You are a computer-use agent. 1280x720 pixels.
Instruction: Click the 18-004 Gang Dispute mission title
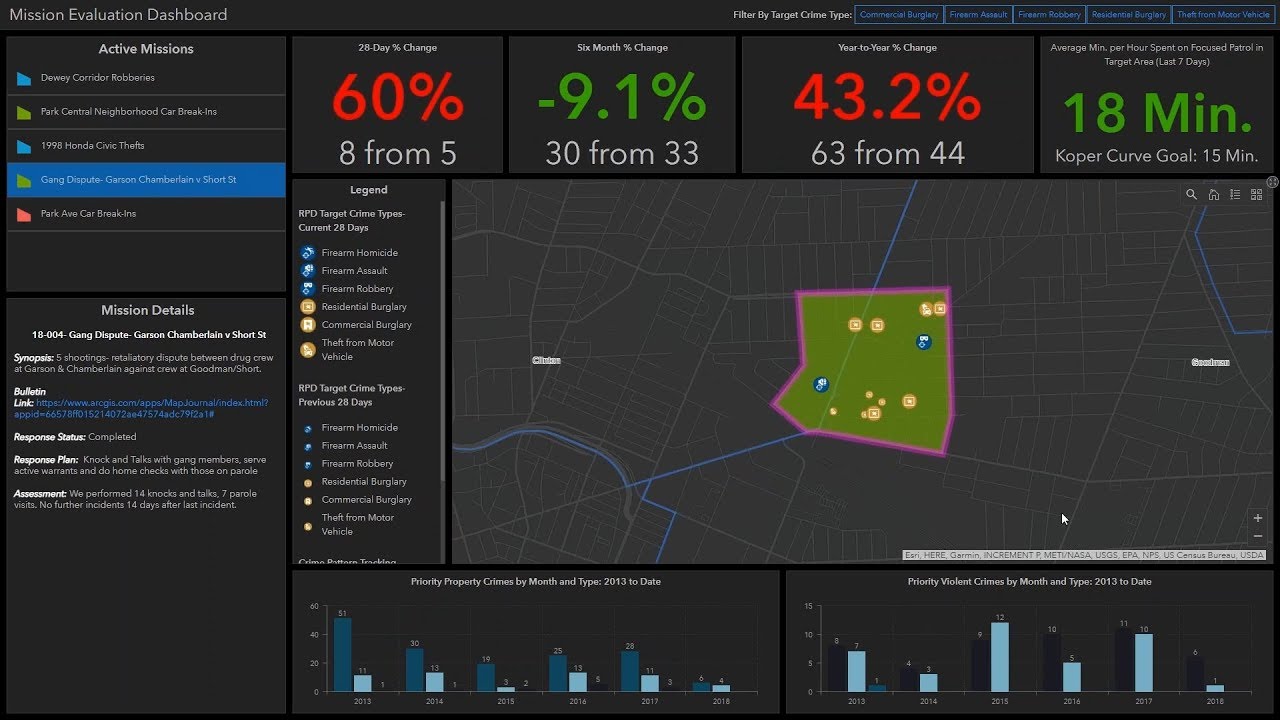point(149,335)
